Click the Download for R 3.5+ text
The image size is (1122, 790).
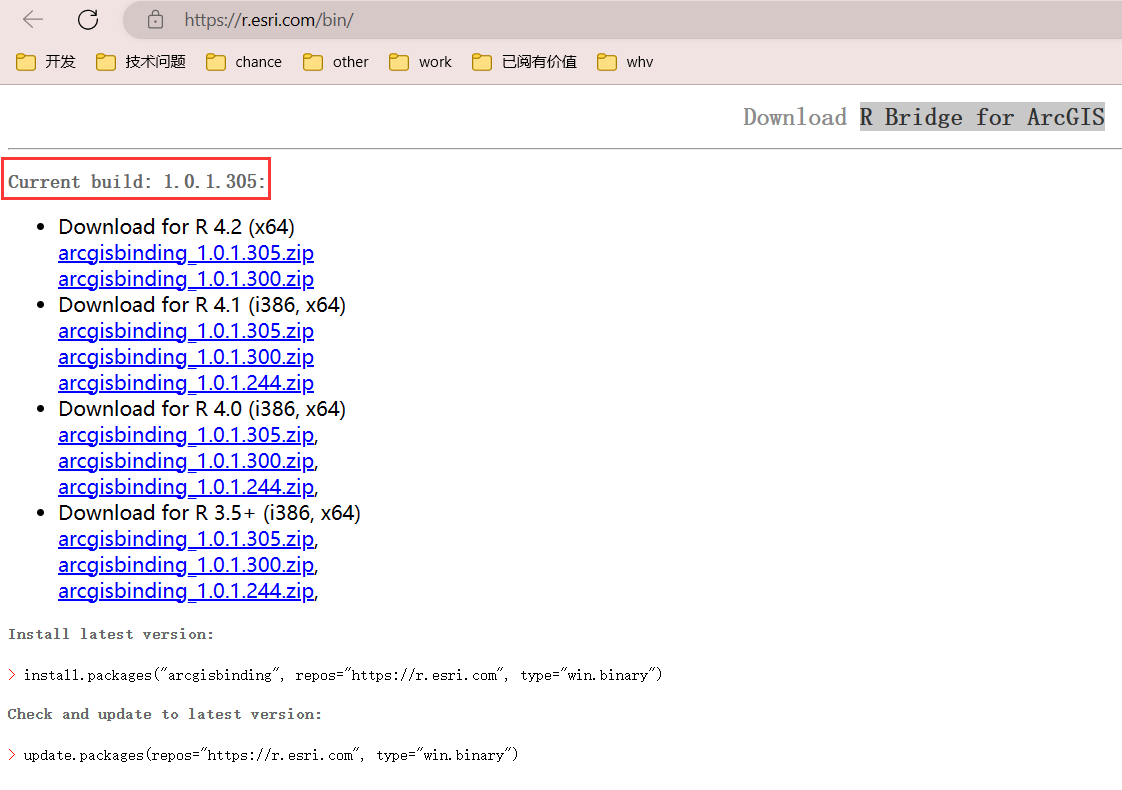pyautogui.click(x=210, y=513)
